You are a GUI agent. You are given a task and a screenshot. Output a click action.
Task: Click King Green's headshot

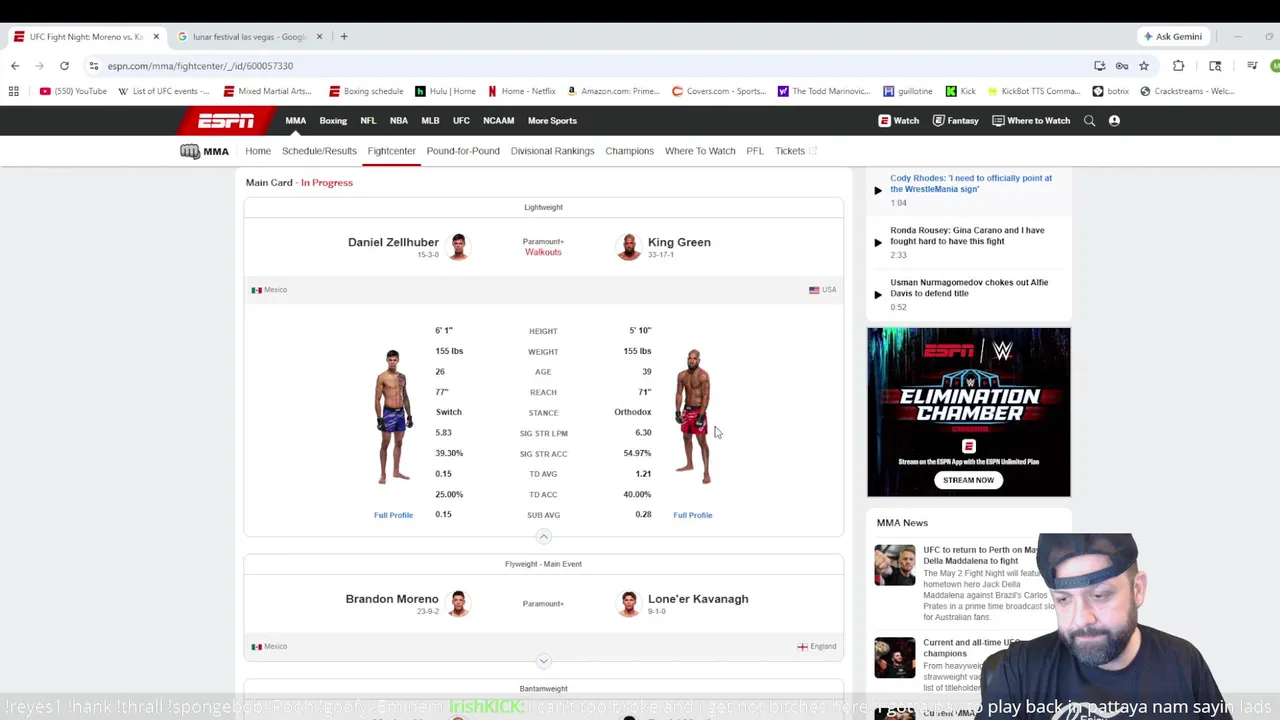click(x=628, y=246)
